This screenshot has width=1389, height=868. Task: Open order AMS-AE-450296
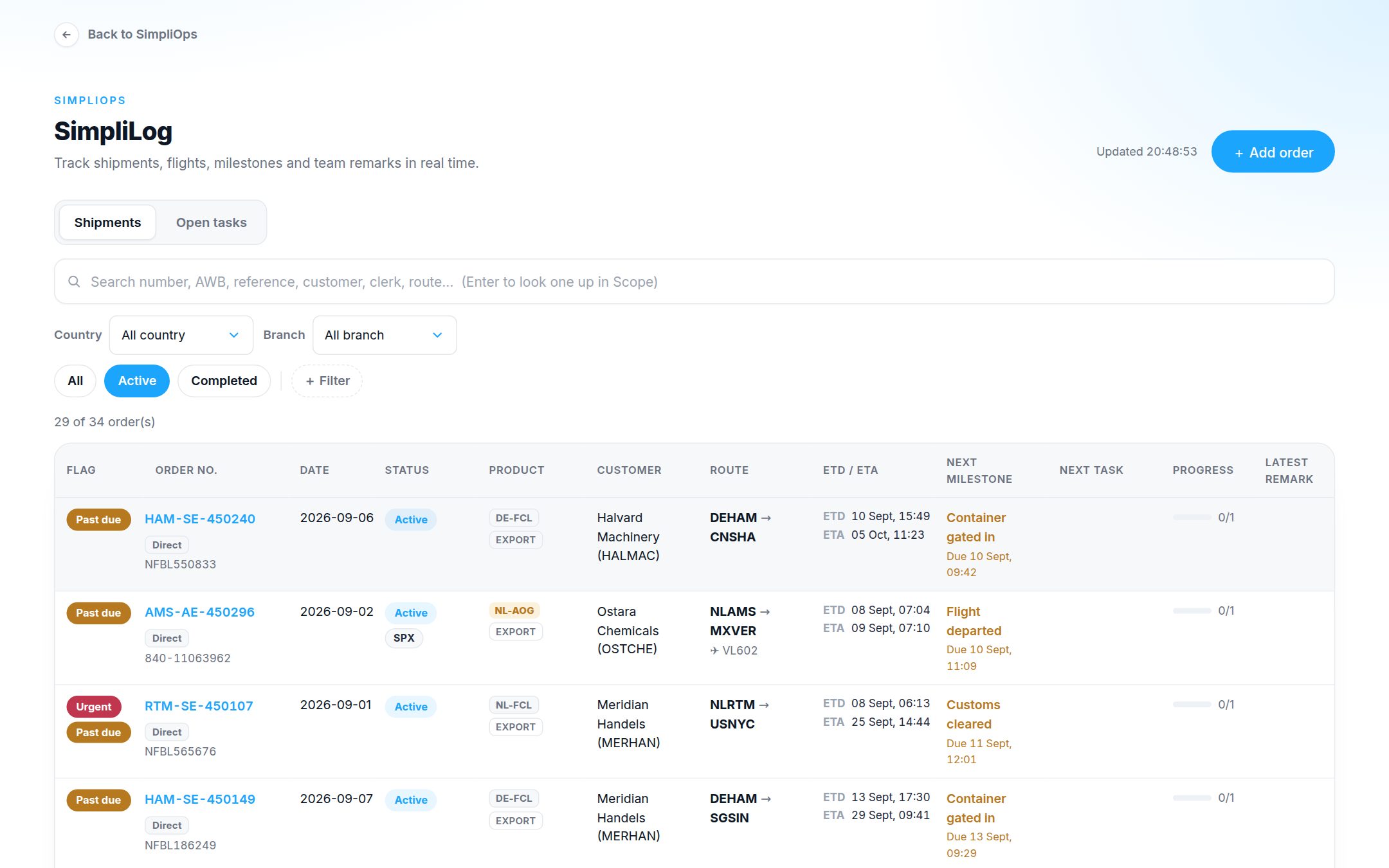click(199, 612)
